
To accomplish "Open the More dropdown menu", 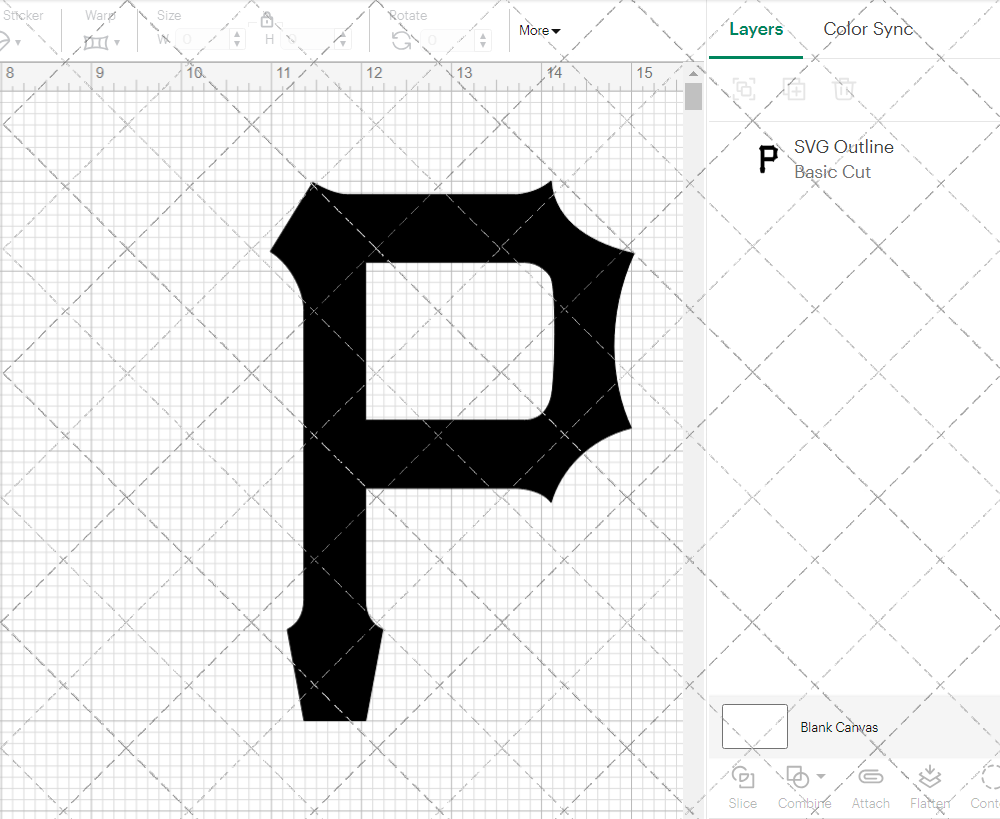I will click(540, 30).
